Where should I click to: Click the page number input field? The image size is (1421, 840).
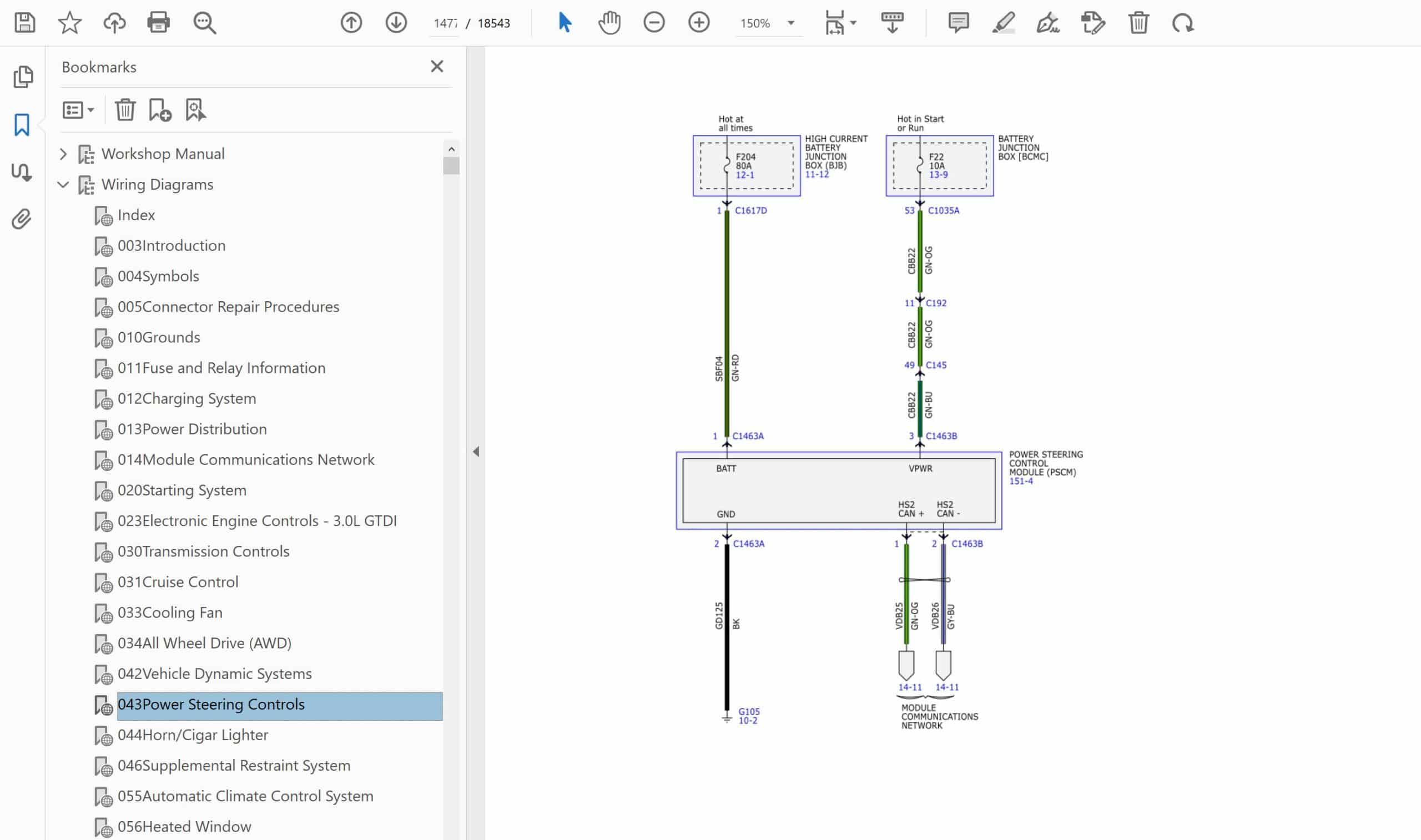tap(445, 23)
